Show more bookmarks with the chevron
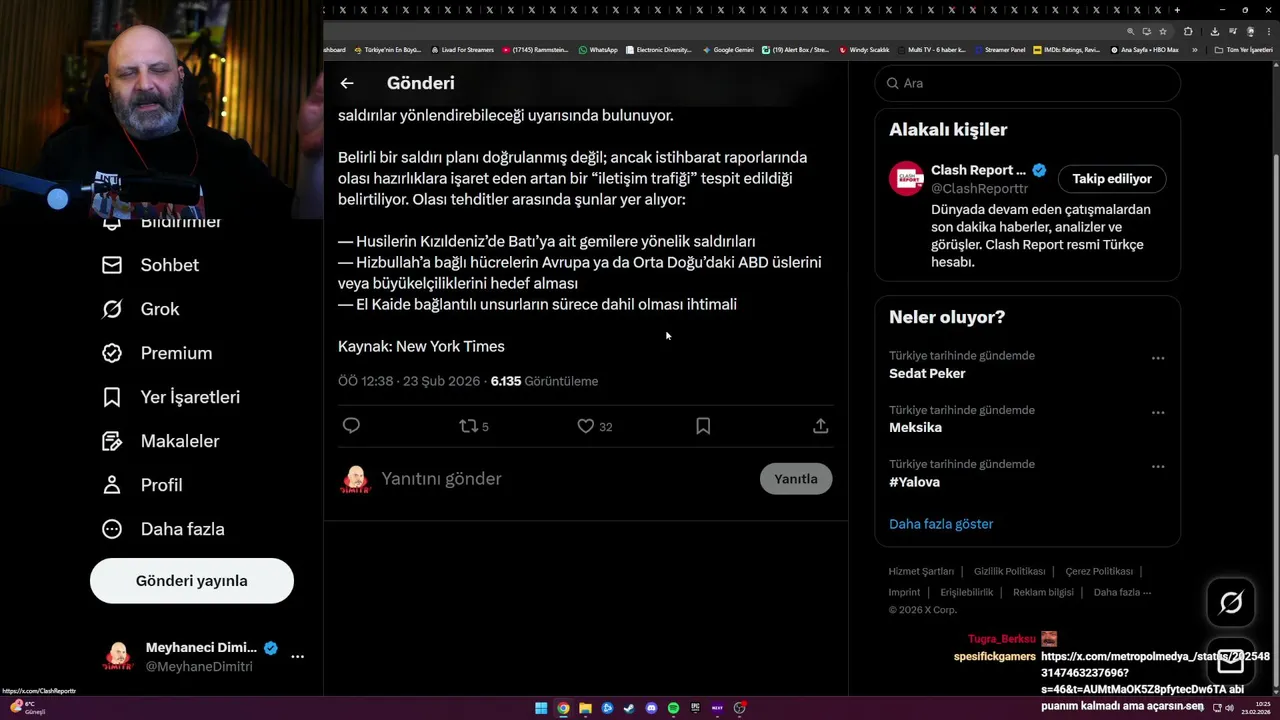The width and height of the screenshot is (1280, 720). point(1194,49)
